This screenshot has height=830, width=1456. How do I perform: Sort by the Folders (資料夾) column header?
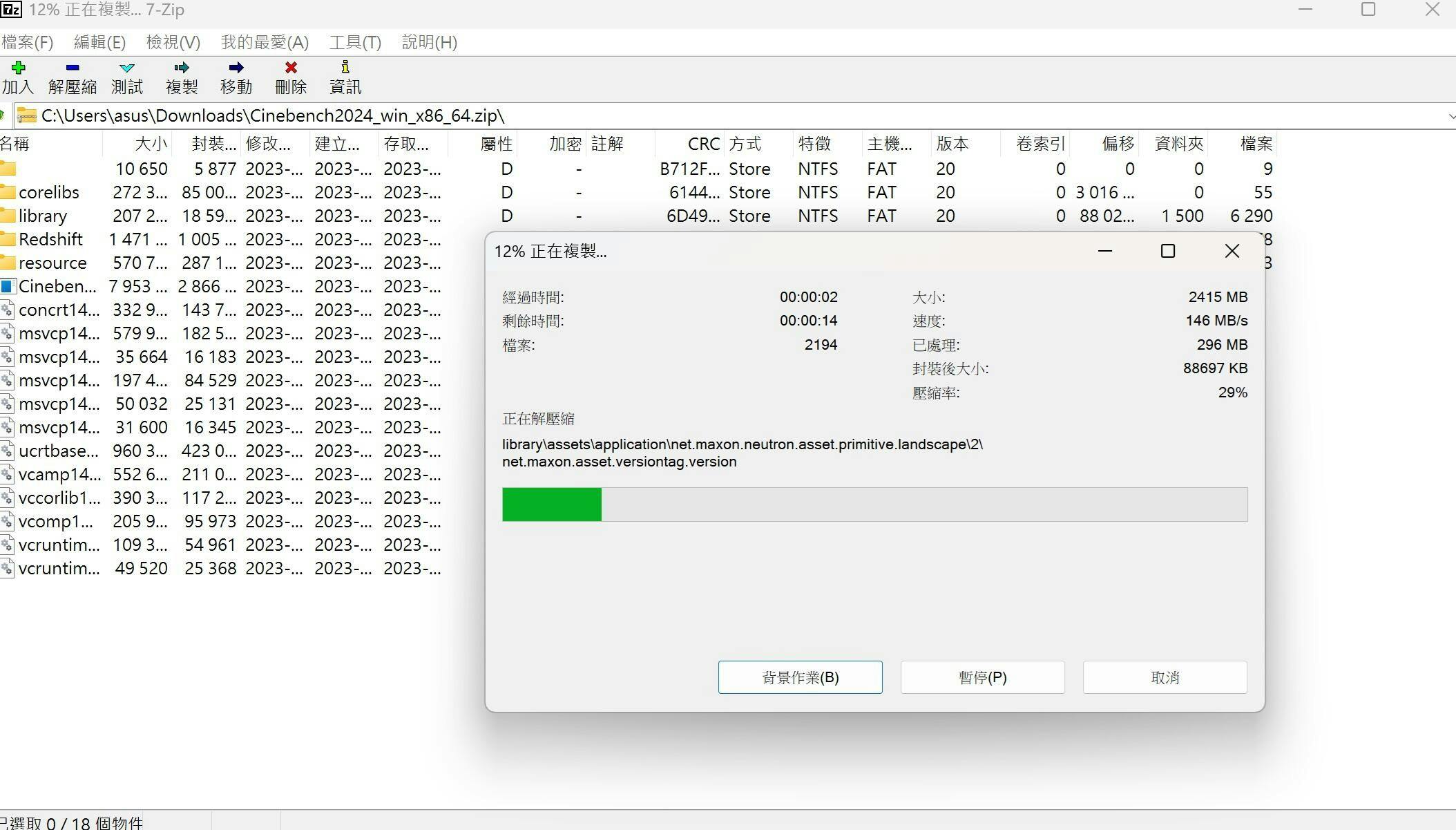pyautogui.click(x=1173, y=144)
